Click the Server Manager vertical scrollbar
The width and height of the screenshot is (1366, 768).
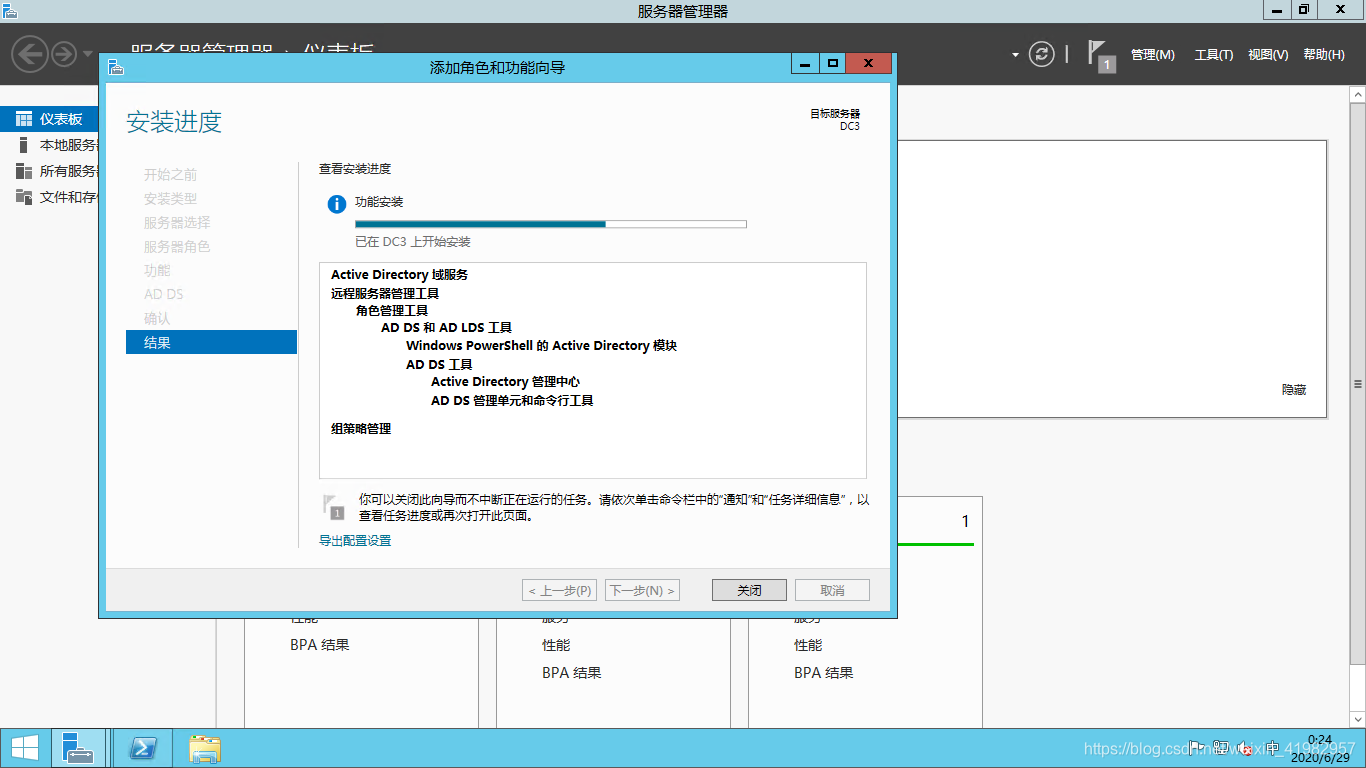pyautogui.click(x=1357, y=384)
